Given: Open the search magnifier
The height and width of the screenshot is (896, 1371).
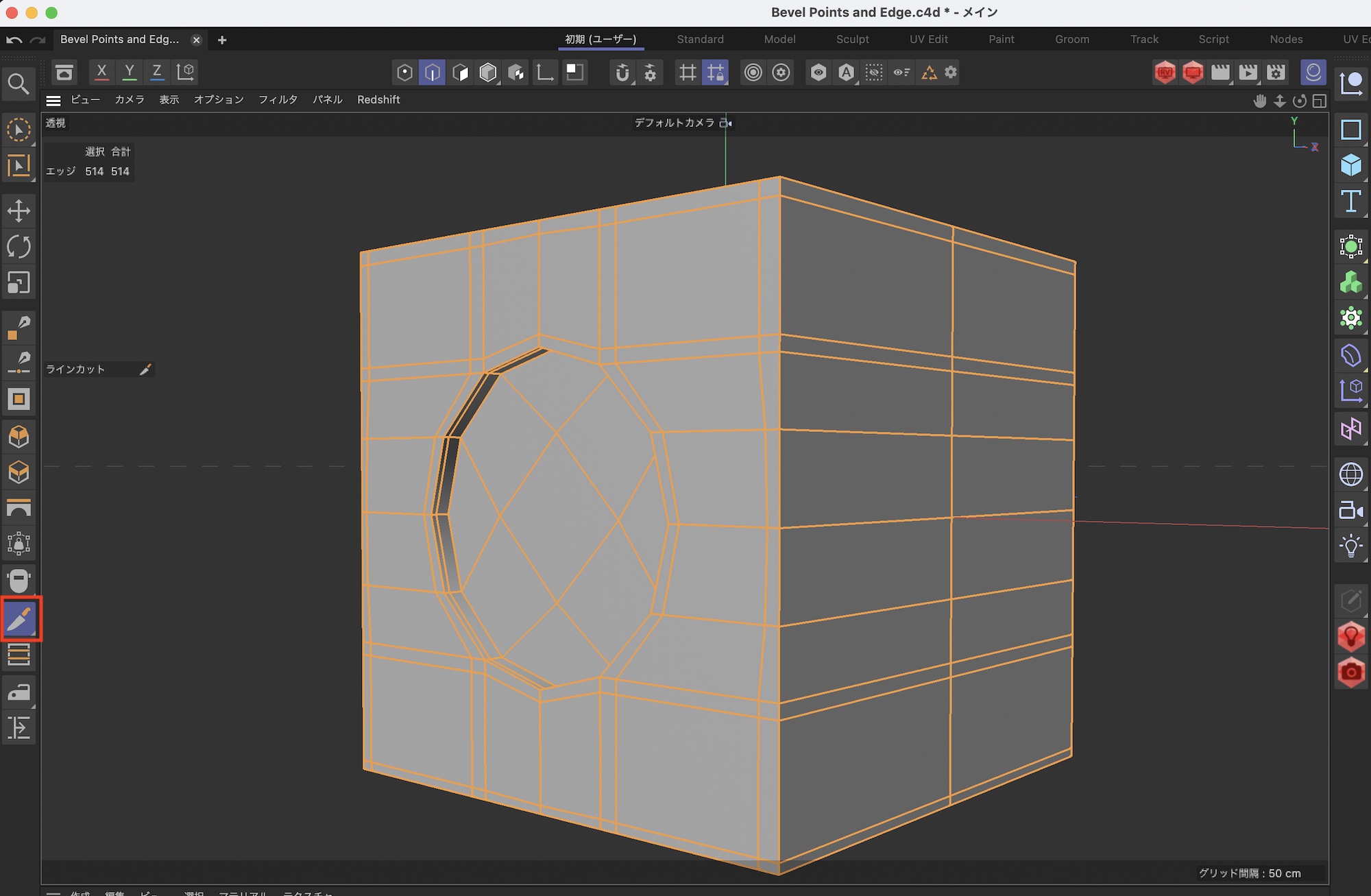Looking at the screenshot, I should pyautogui.click(x=19, y=84).
